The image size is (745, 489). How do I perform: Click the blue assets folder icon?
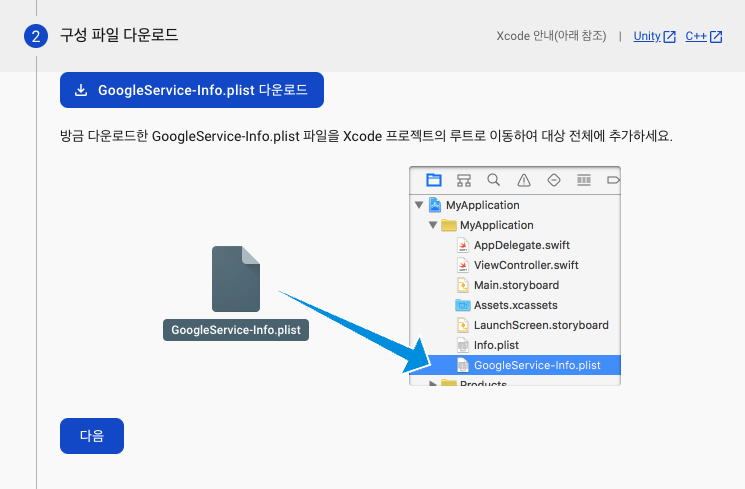463,305
